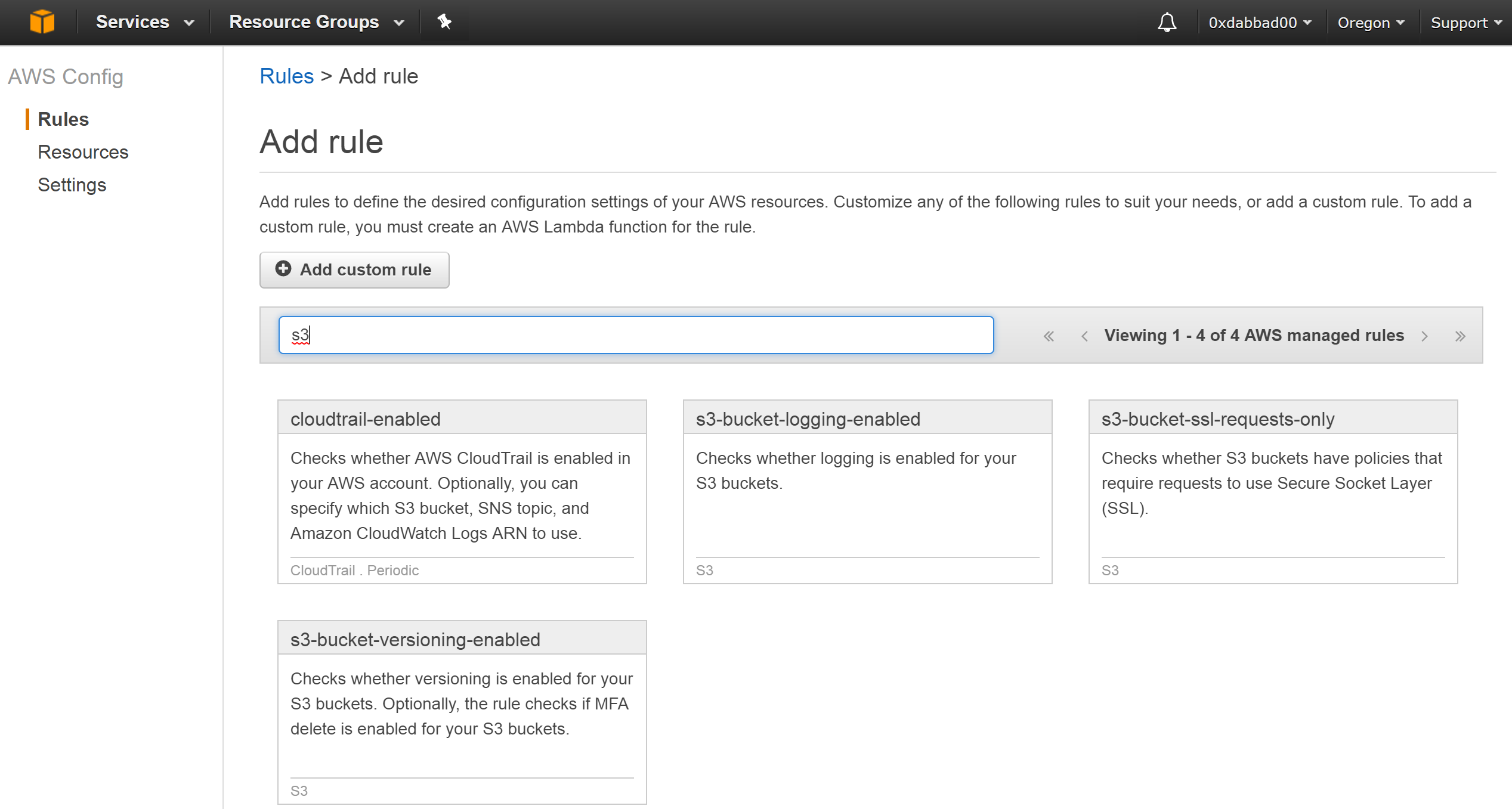Viewport: 1512px width, 809px height.
Task: Click S3 footer tag of s3-bucket-ssl-requests-only card
Action: click(x=1110, y=571)
